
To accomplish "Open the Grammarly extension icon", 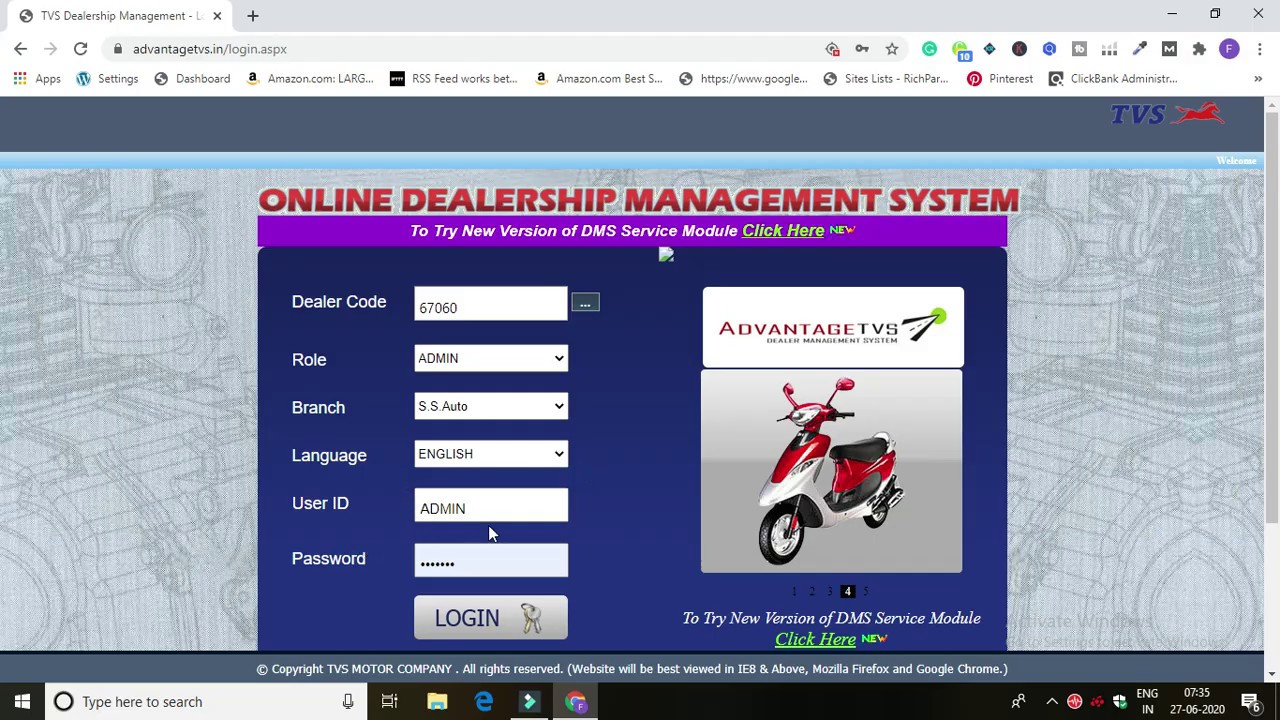I will (x=930, y=49).
